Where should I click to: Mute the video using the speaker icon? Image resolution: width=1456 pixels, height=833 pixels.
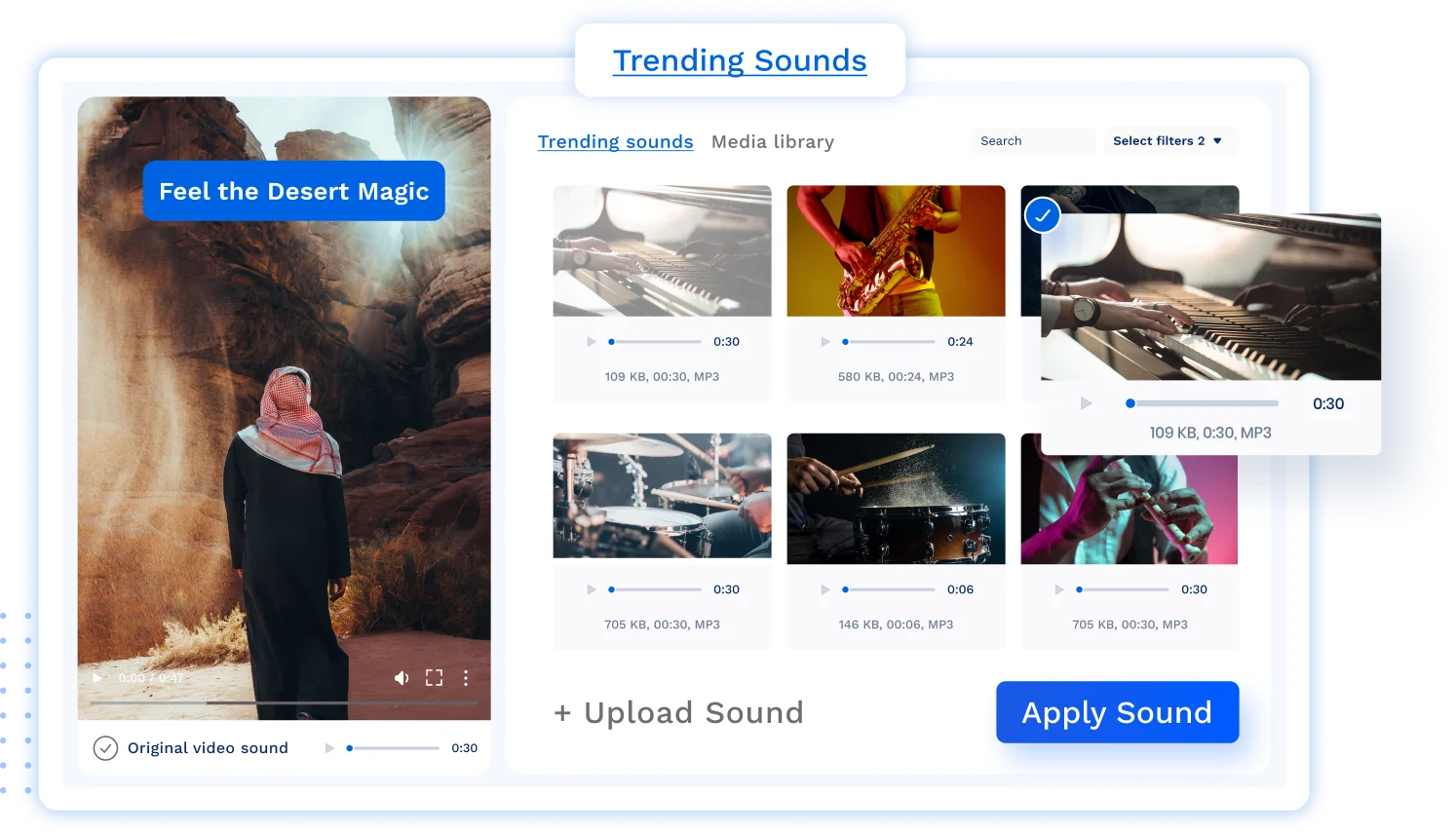coord(402,677)
